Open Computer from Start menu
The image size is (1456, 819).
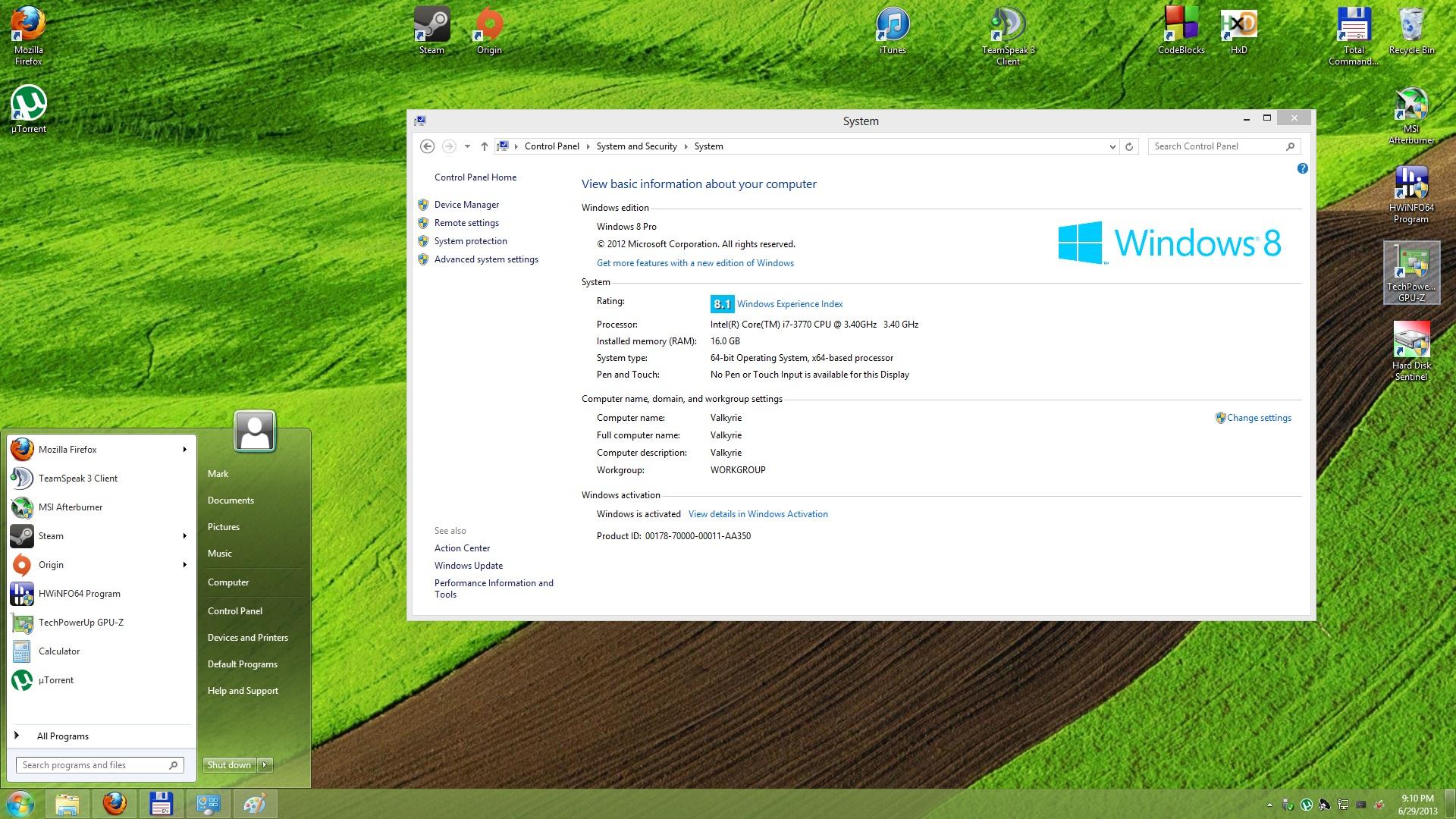point(228,582)
